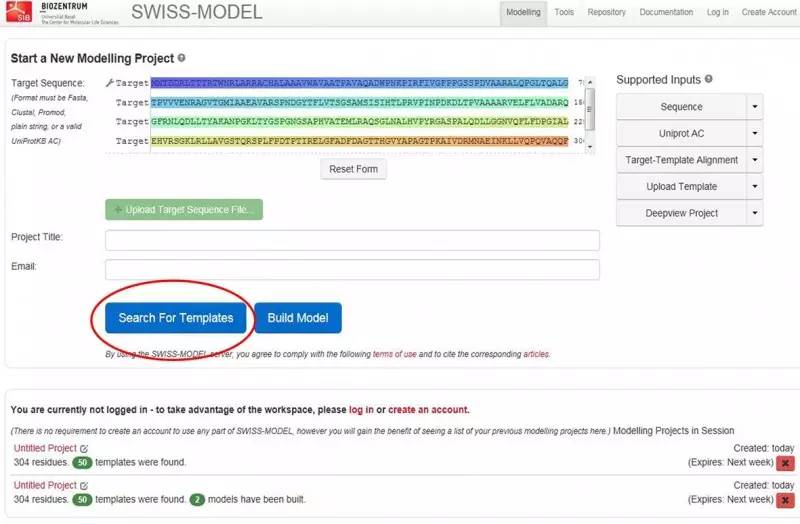Image resolution: width=800 pixels, height=524 pixels.
Task: Open the articles citation link
Action: pyautogui.click(x=536, y=354)
